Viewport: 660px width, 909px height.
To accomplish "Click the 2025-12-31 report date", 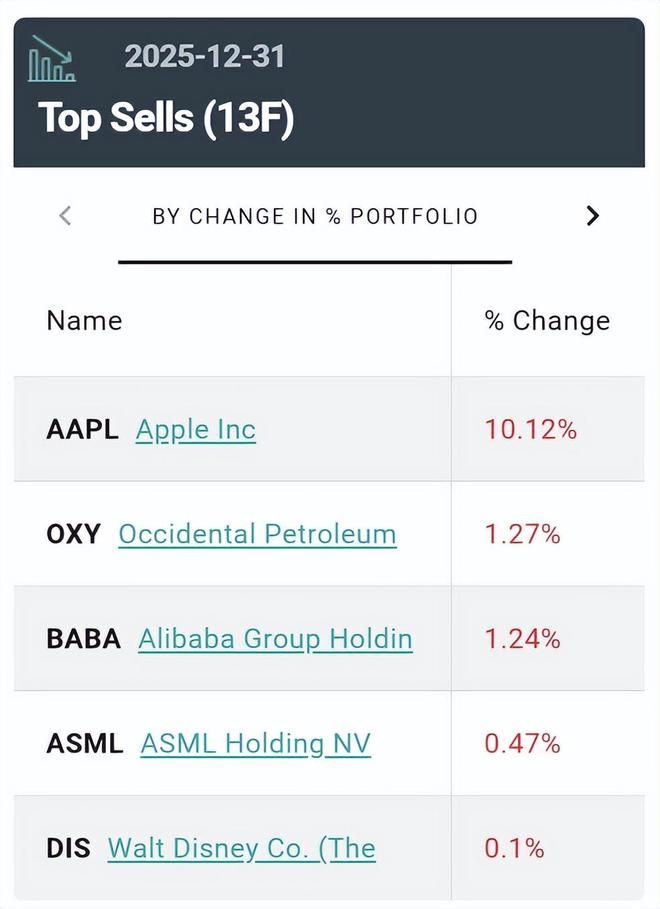I will point(205,56).
